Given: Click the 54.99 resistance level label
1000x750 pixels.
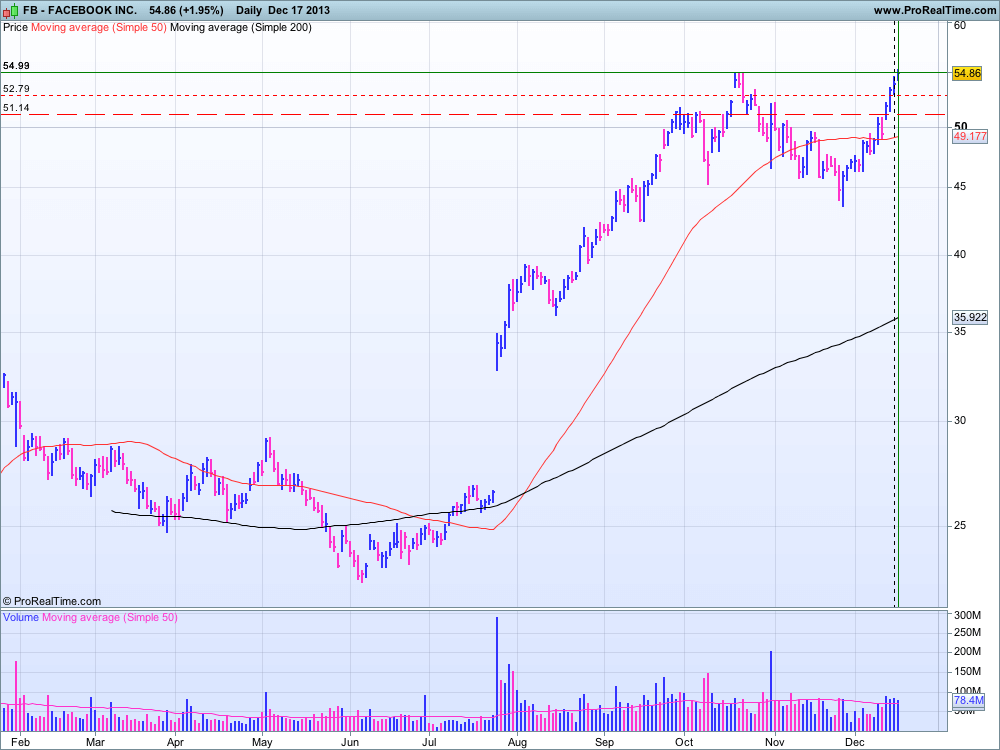Looking at the screenshot, I should tap(16, 66).
